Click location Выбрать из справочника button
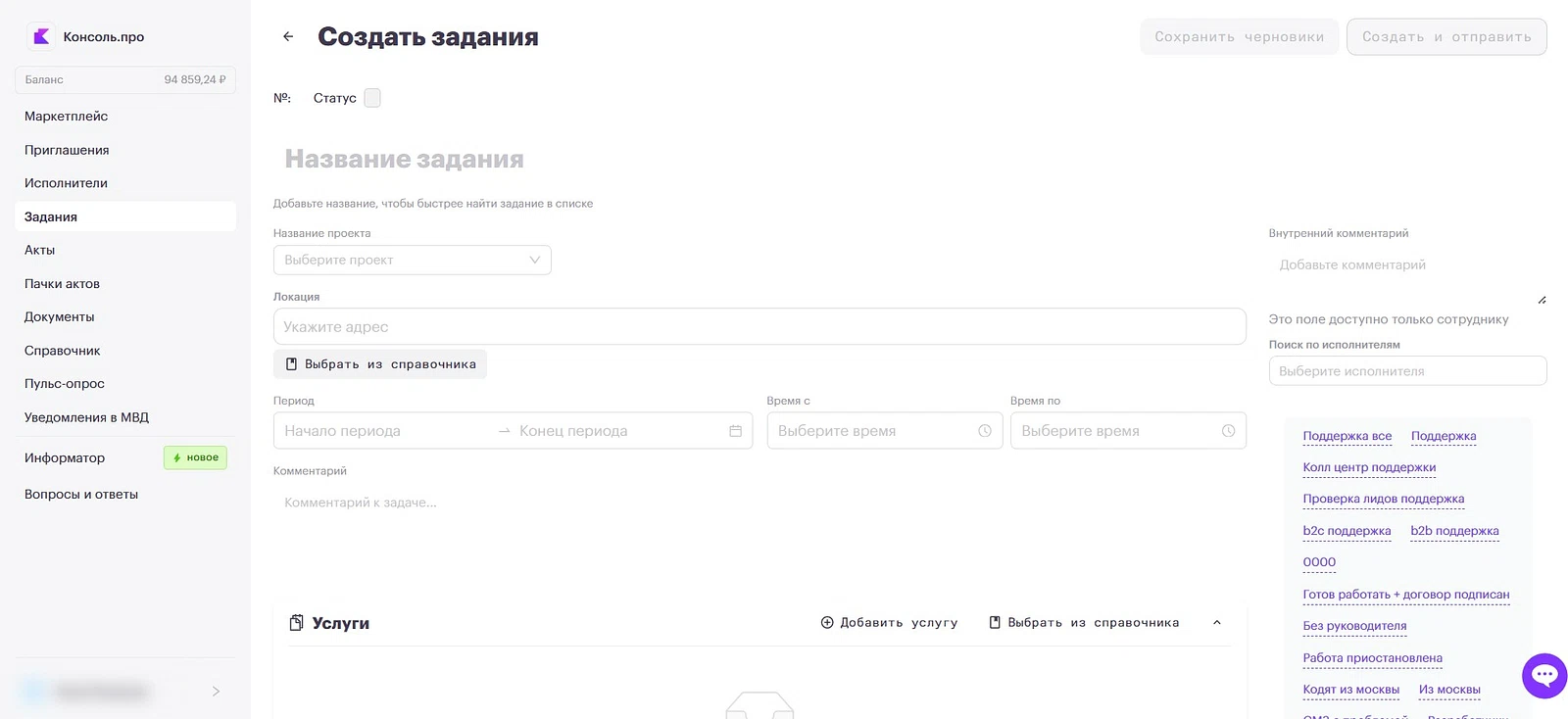Screen dimensions: 1568x719 [380, 364]
